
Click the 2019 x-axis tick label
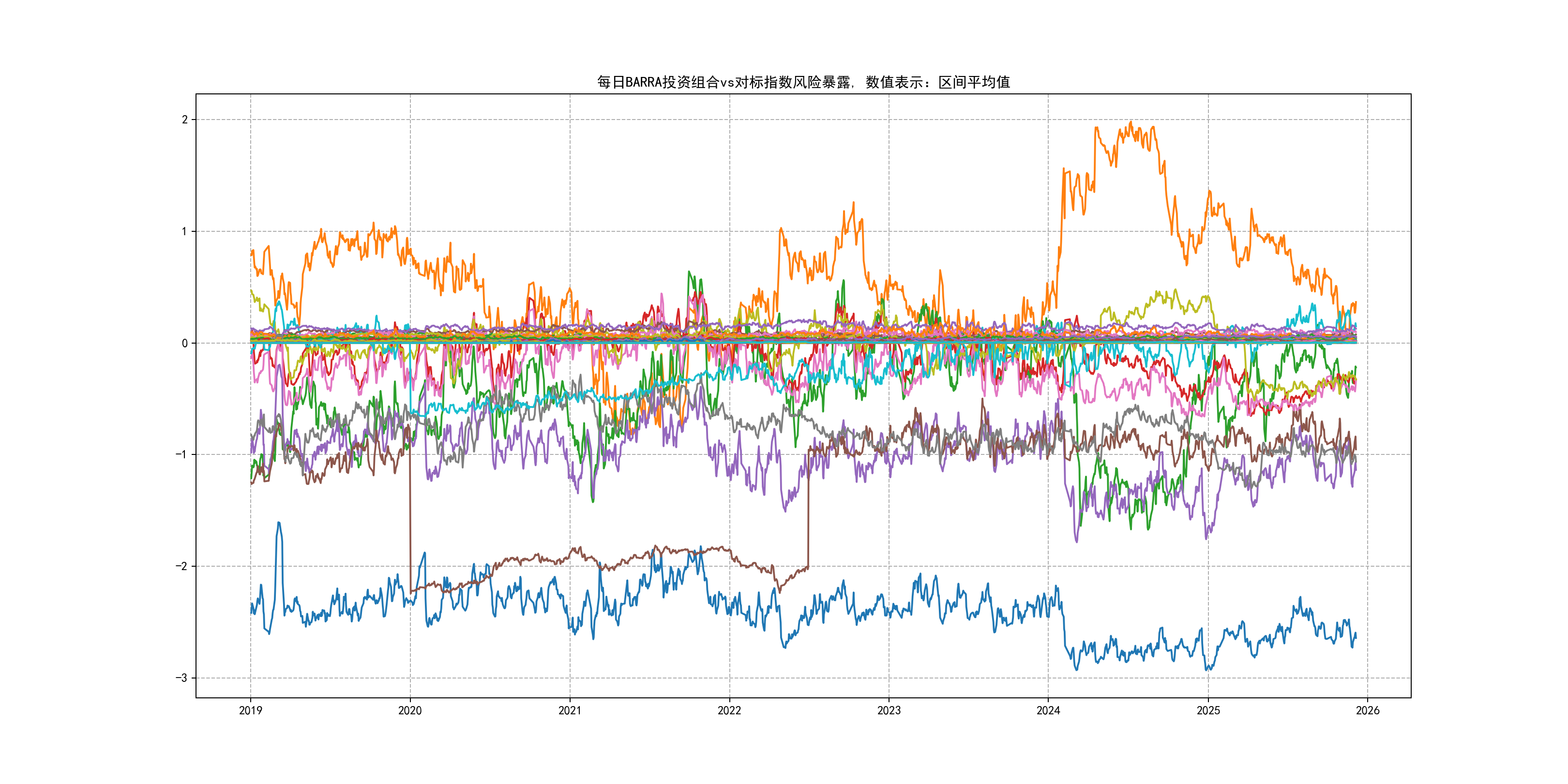coord(250,710)
